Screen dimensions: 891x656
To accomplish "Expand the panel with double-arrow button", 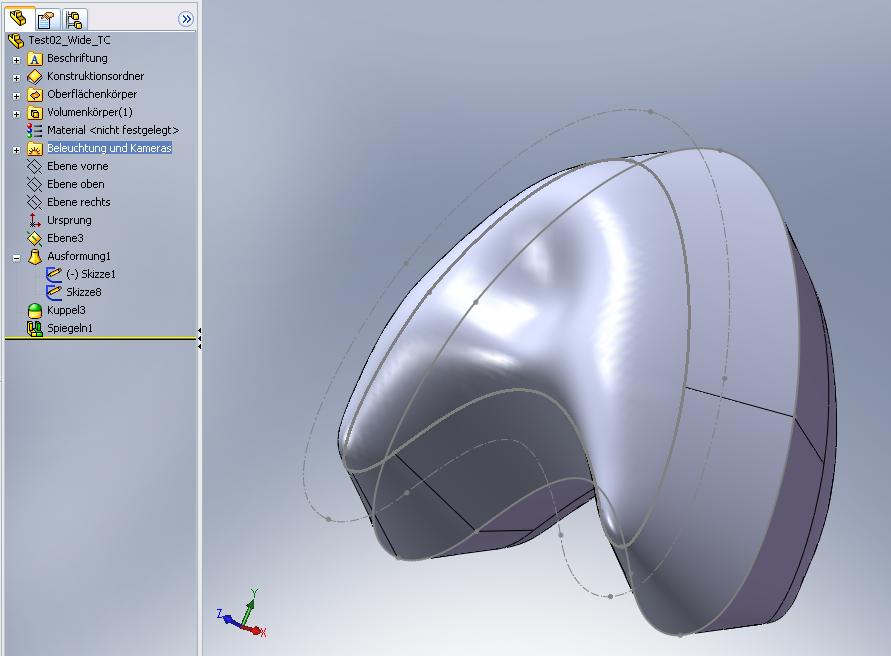I will (x=186, y=19).
